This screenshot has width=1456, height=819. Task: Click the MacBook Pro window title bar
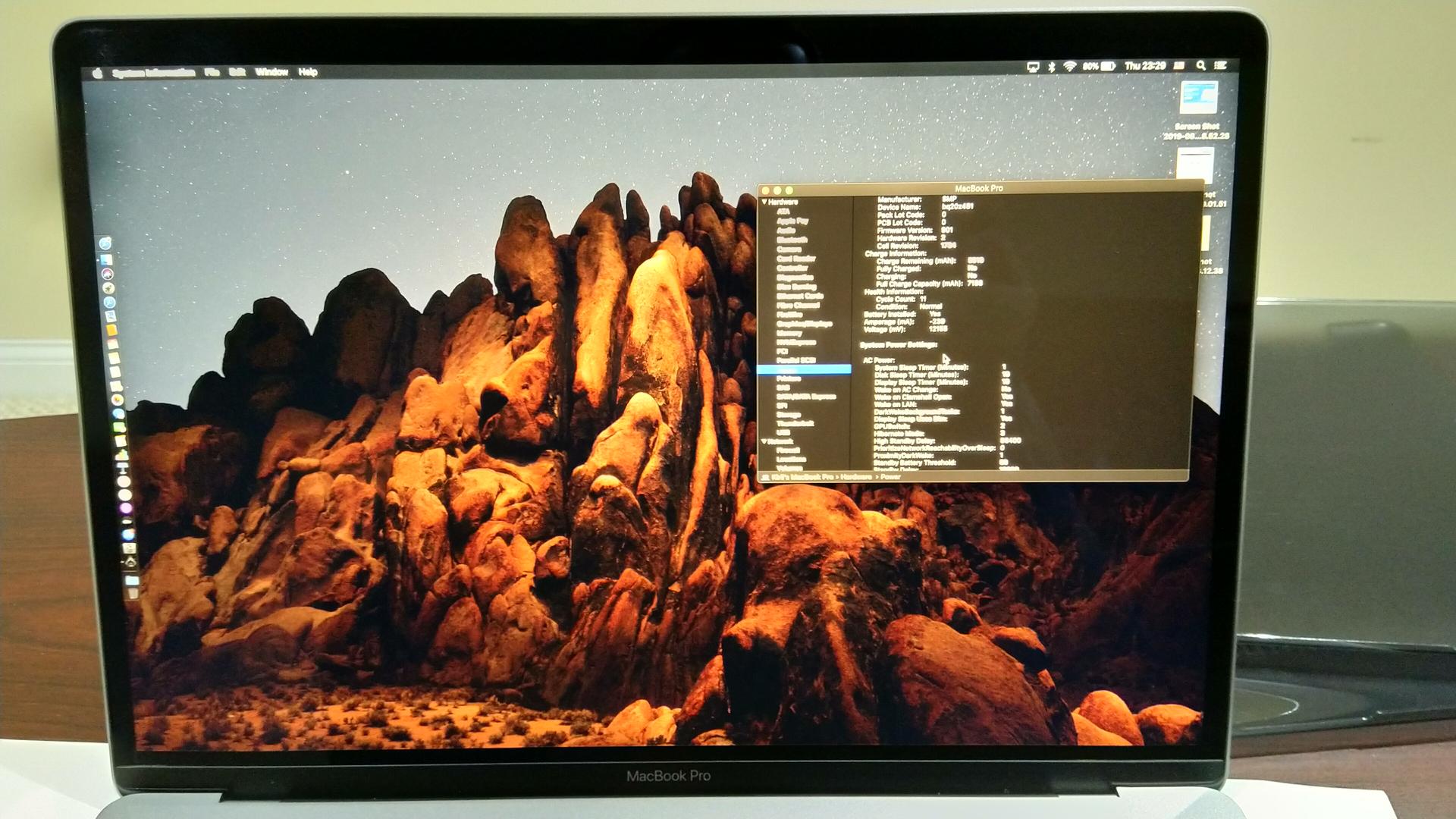pyautogui.click(x=979, y=189)
